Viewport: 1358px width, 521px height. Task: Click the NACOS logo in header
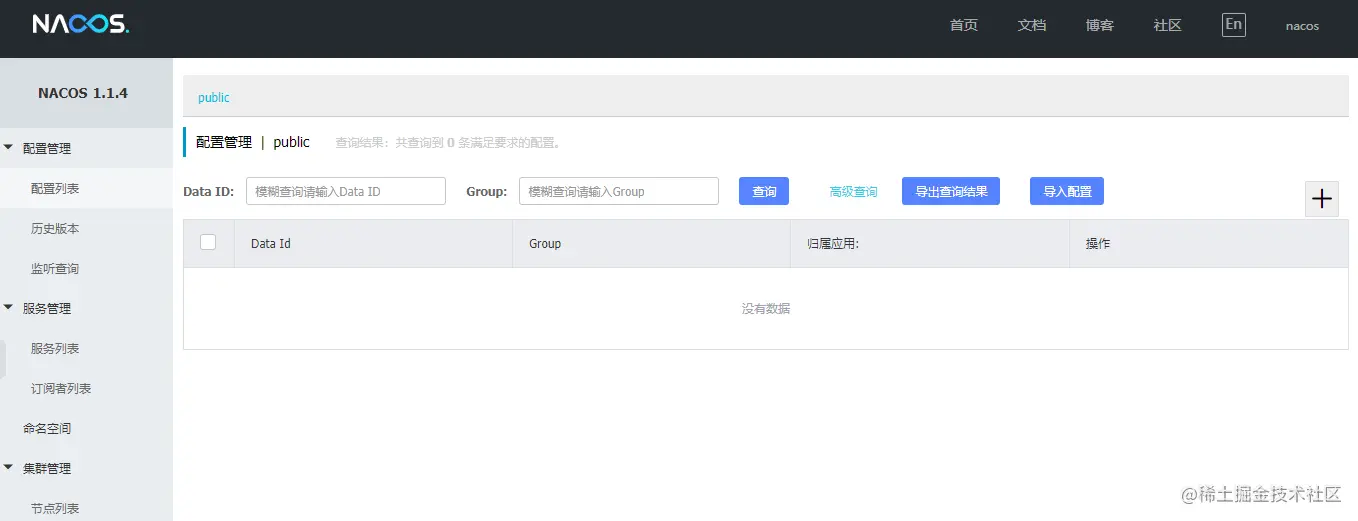80,25
